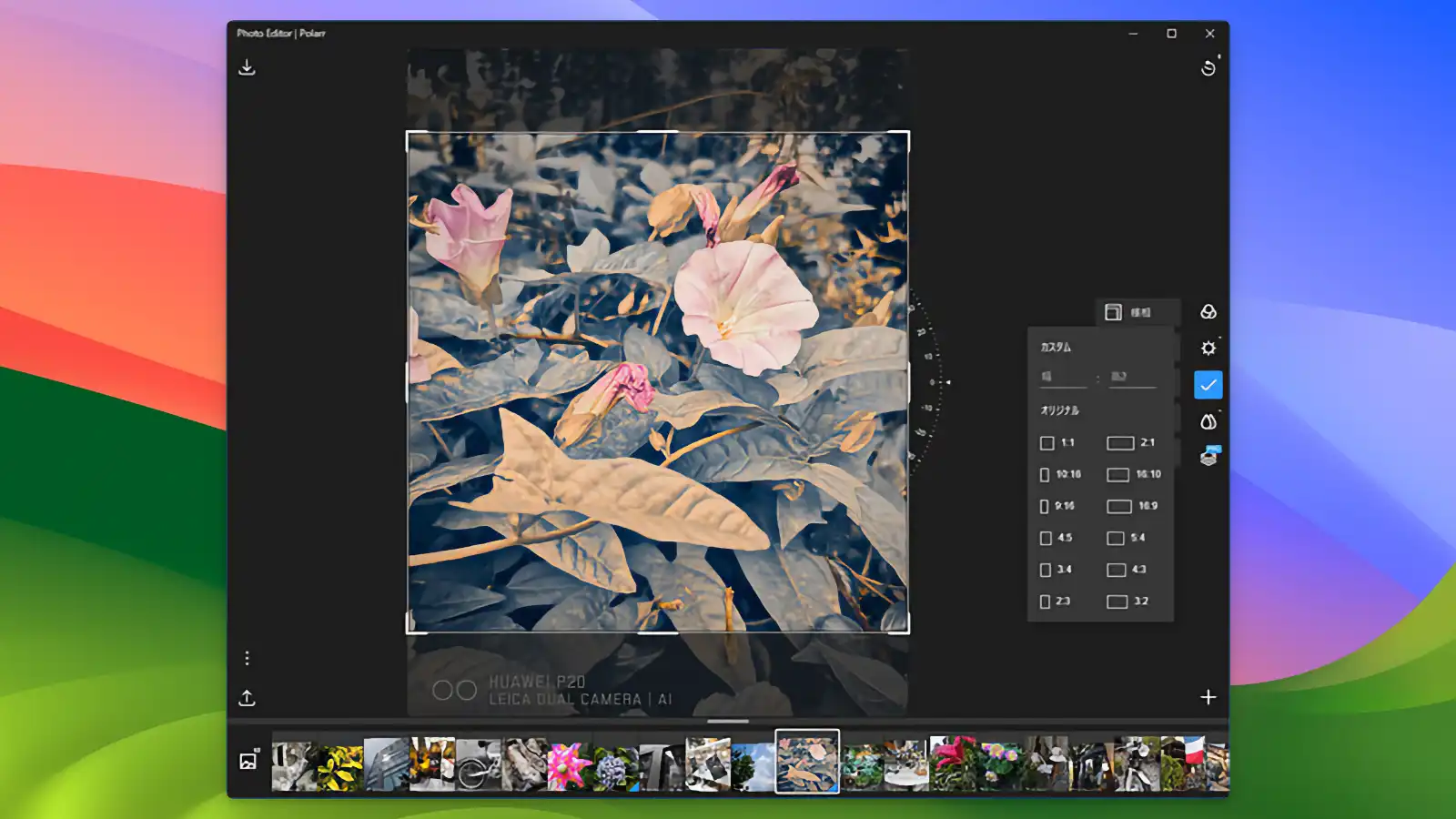Select the 1:1 square aspect ratio

point(1058,443)
